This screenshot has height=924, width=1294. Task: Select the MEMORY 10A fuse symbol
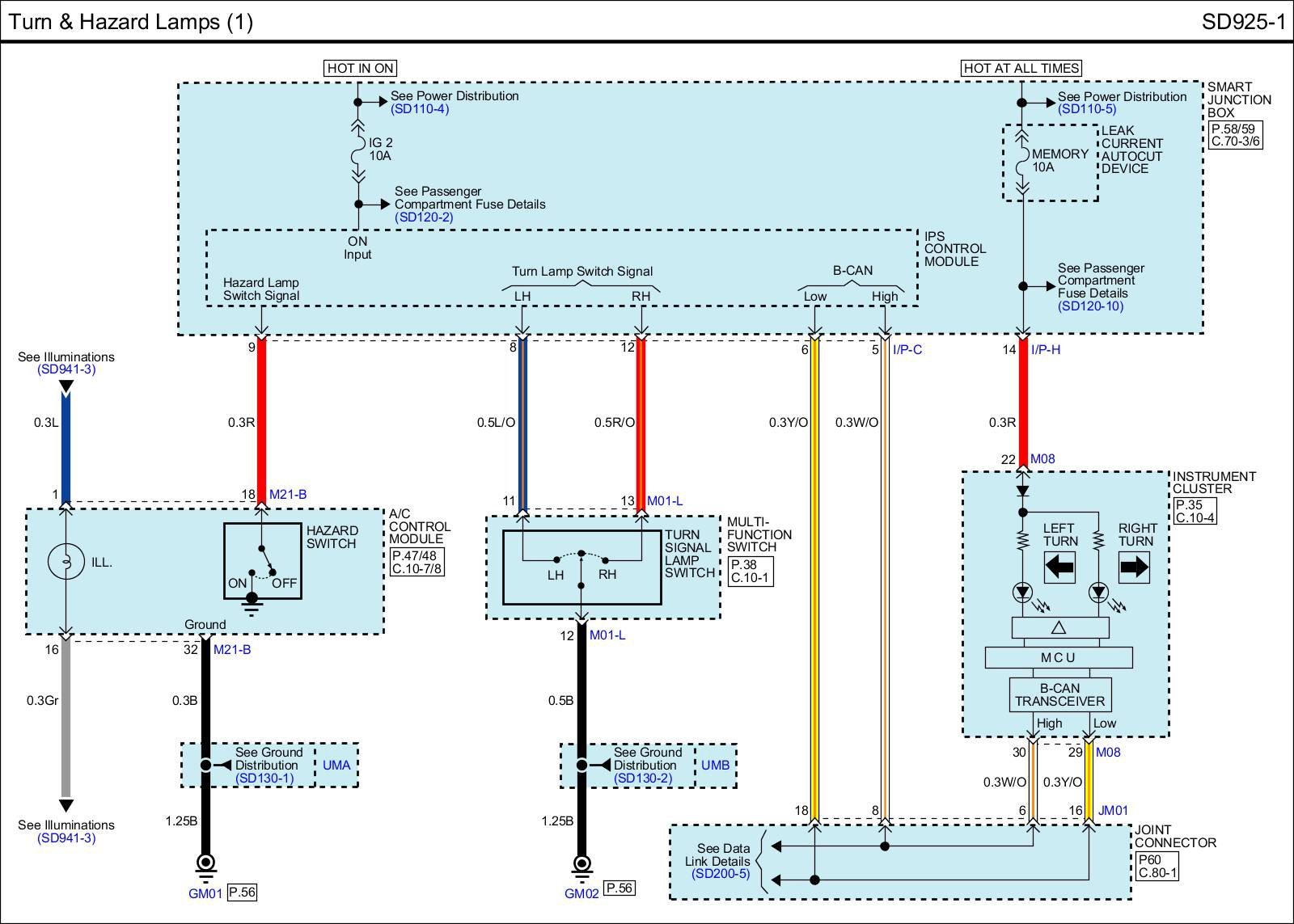(x=1022, y=160)
